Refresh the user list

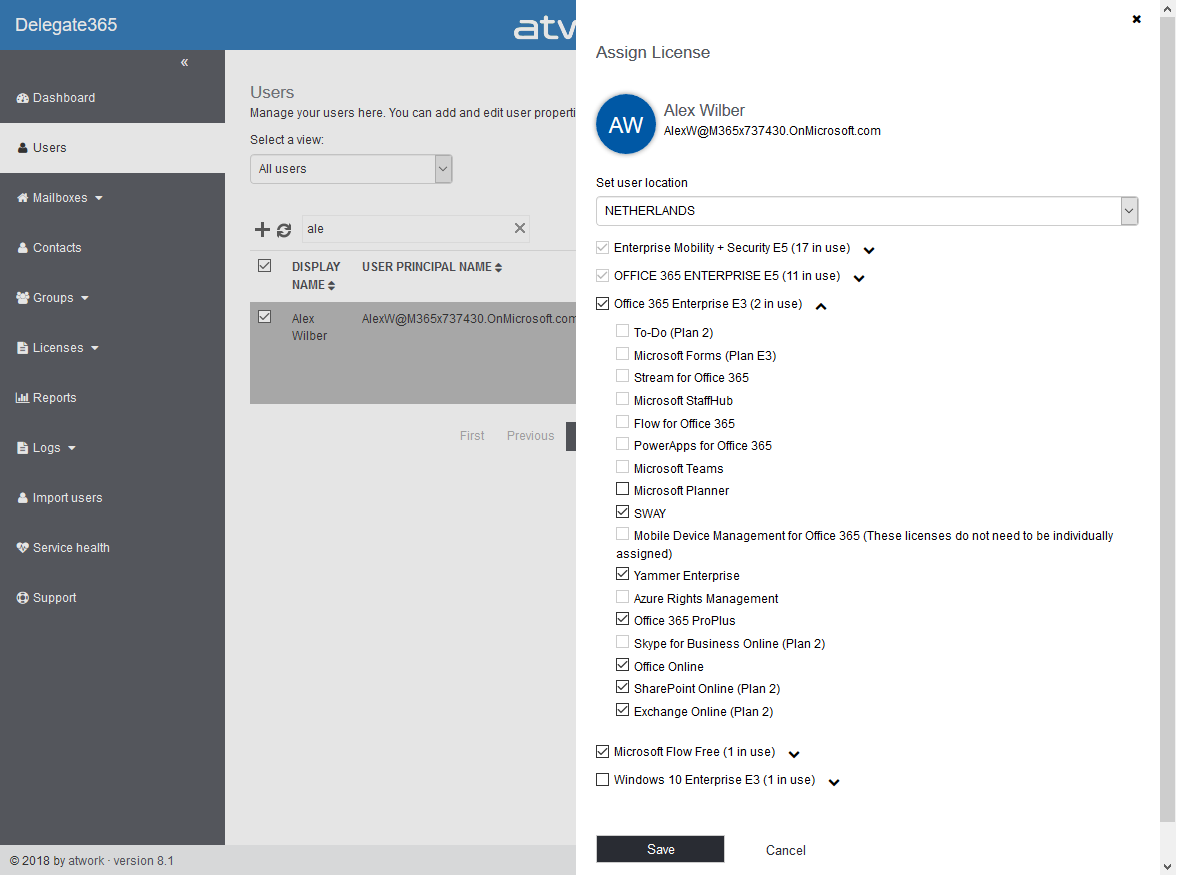tap(284, 230)
